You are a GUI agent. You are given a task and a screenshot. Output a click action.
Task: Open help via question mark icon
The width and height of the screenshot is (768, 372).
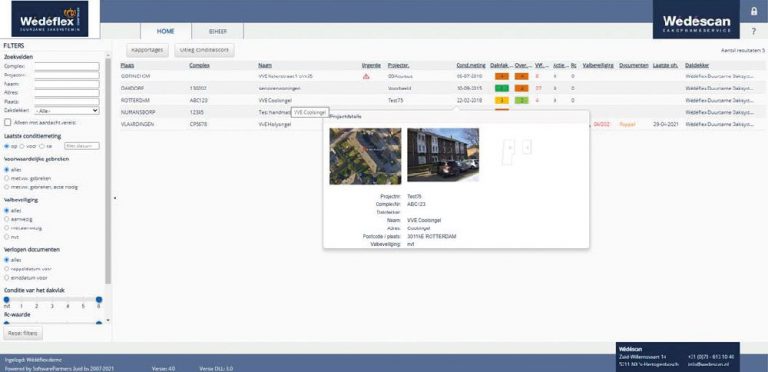[754, 31]
